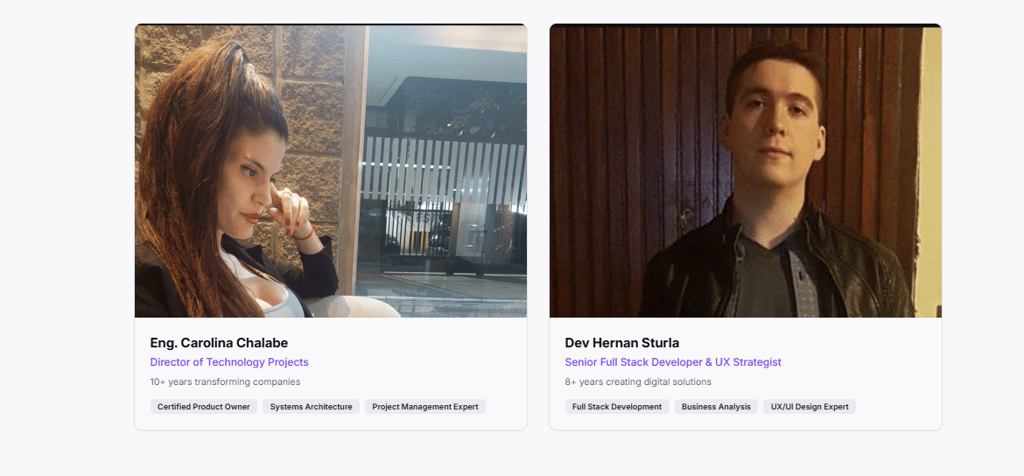Click the word 'Sturla' in the card heading
This screenshot has height=476, width=1024.
661,343
